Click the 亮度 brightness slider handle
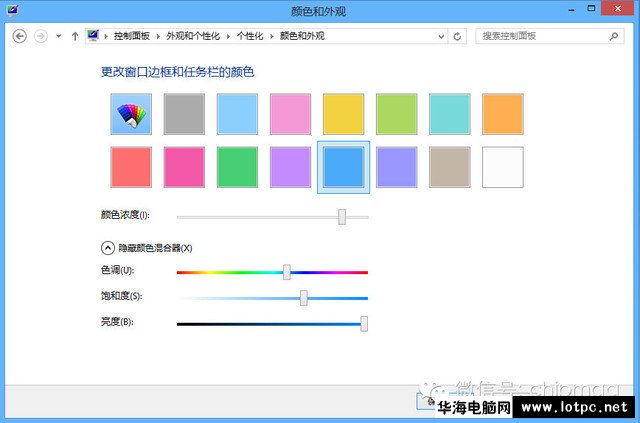 tap(364, 324)
